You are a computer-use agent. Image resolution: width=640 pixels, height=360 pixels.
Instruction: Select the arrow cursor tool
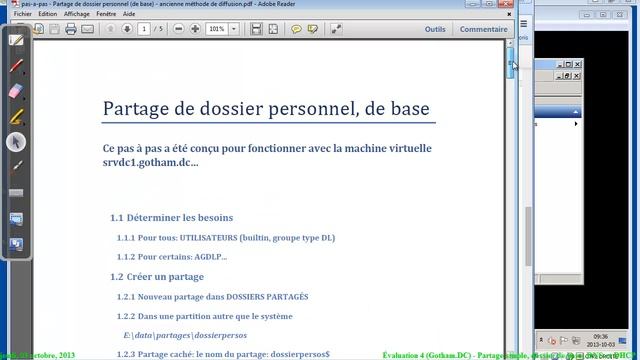pyautogui.click(x=16, y=142)
